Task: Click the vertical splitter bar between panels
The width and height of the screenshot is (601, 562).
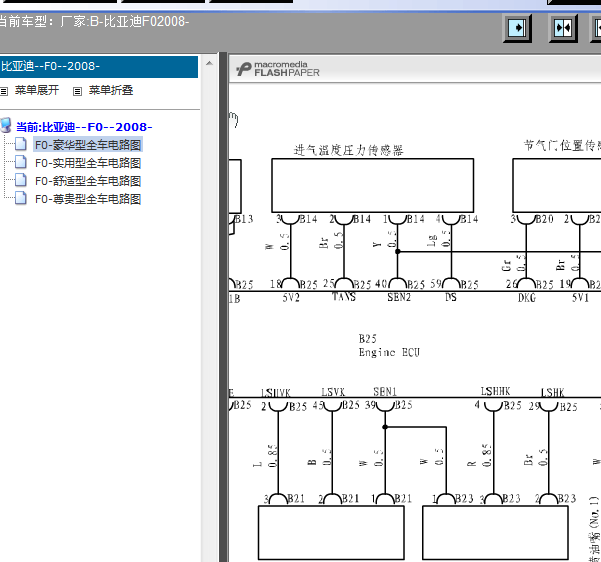Action: tap(223, 307)
